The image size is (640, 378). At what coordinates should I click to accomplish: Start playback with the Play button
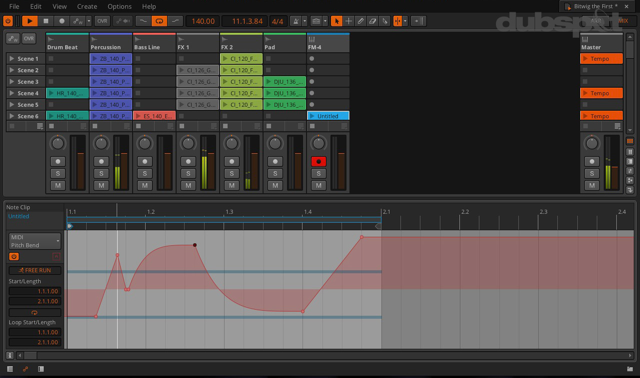pyautogui.click(x=30, y=21)
